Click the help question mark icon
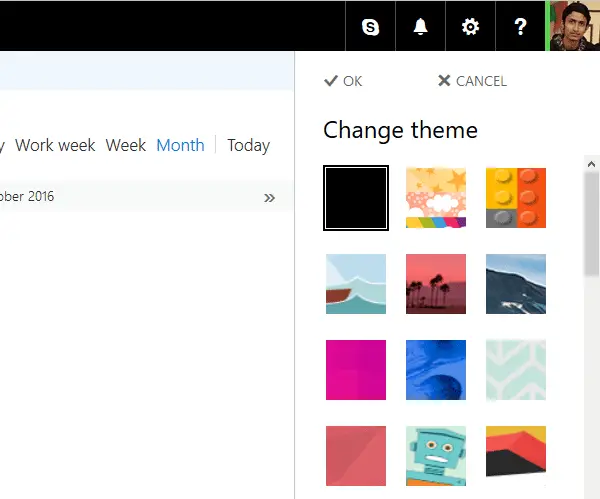Screen dimensions: 600x499 (x=520, y=27)
